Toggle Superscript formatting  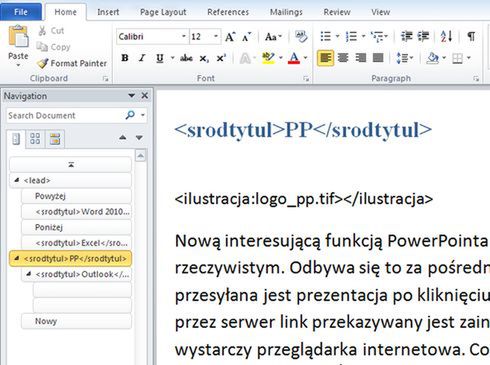click(x=221, y=58)
